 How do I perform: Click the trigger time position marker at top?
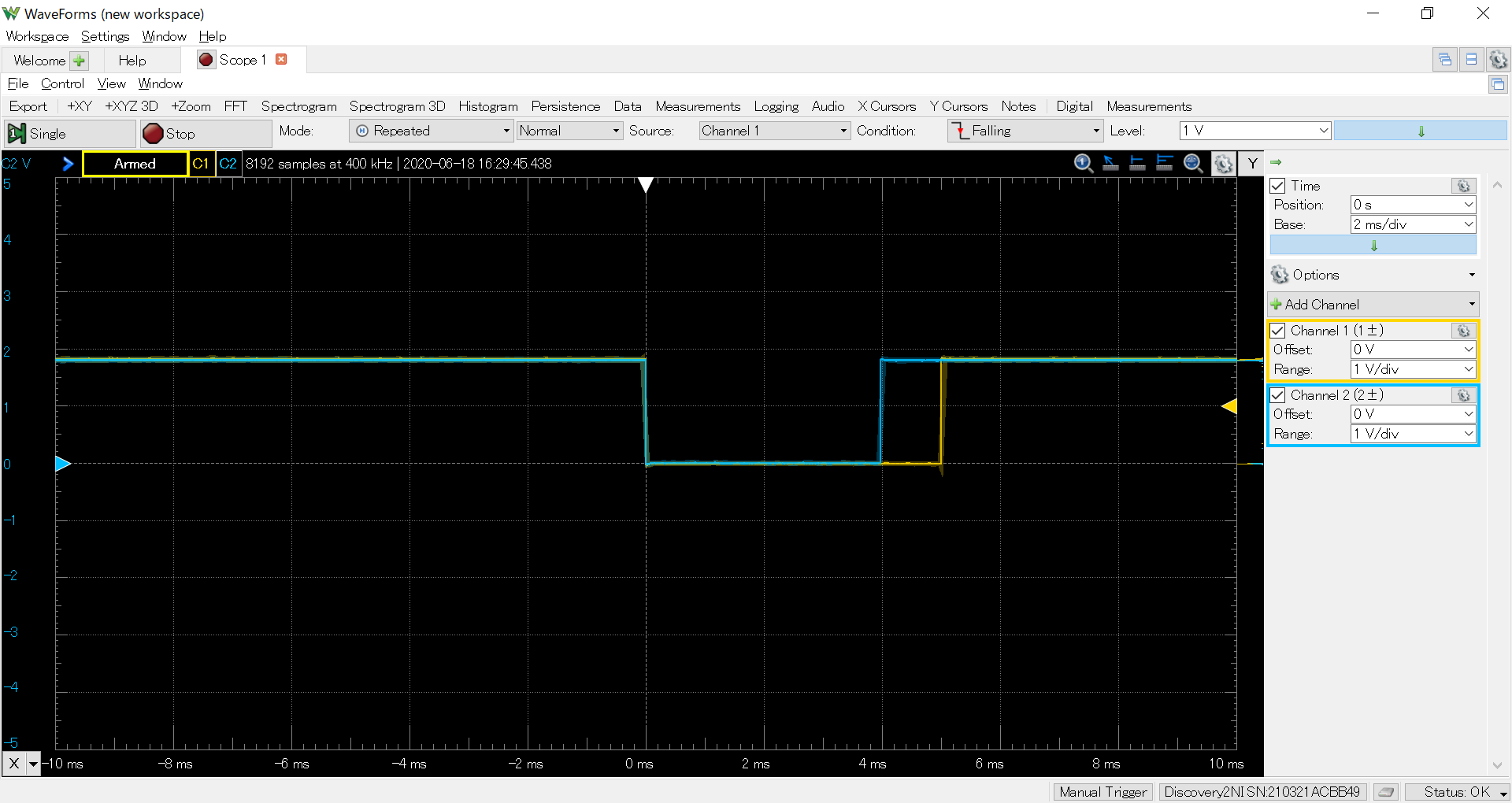click(646, 185)
